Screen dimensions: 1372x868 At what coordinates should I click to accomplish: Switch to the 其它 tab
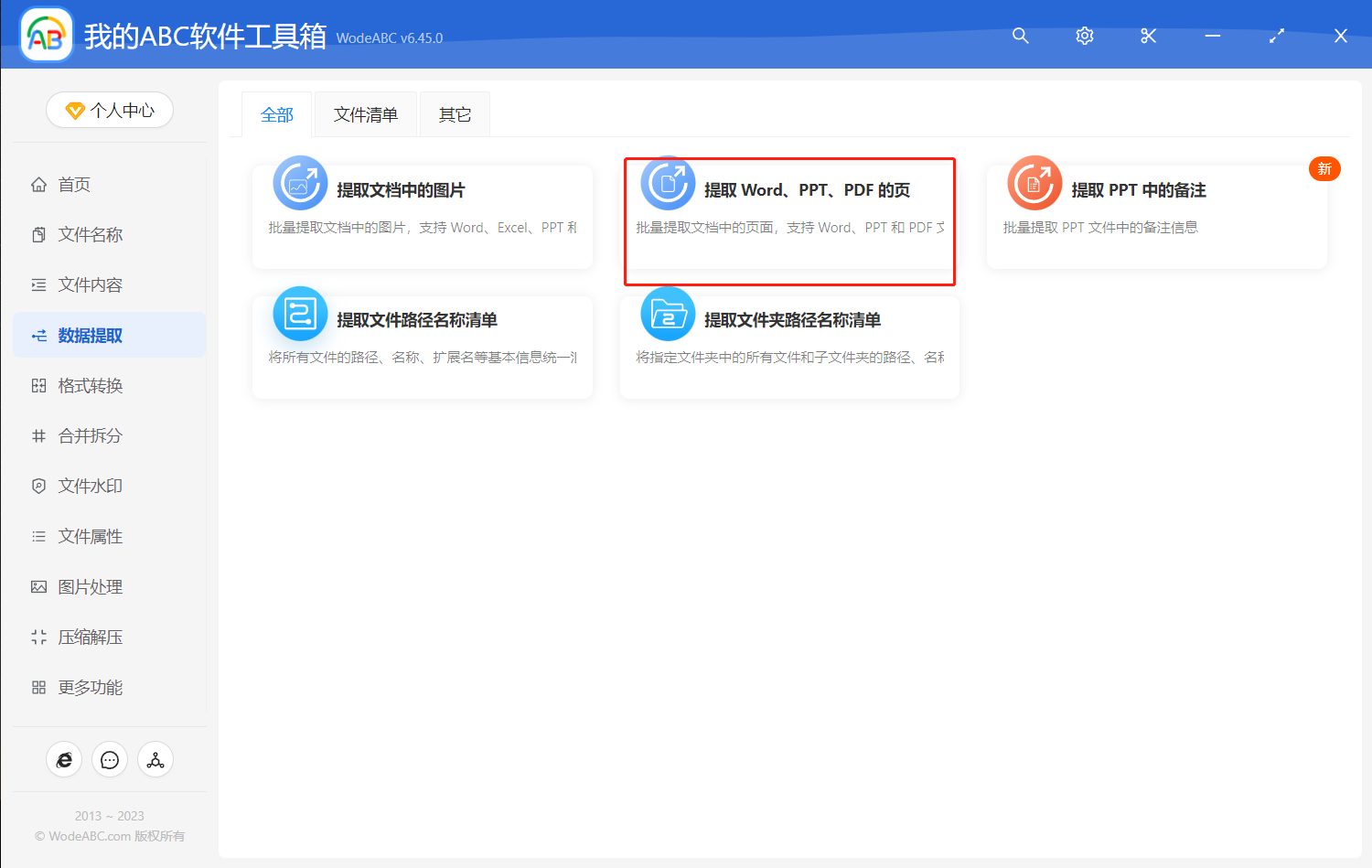click(x=454, y=113)
